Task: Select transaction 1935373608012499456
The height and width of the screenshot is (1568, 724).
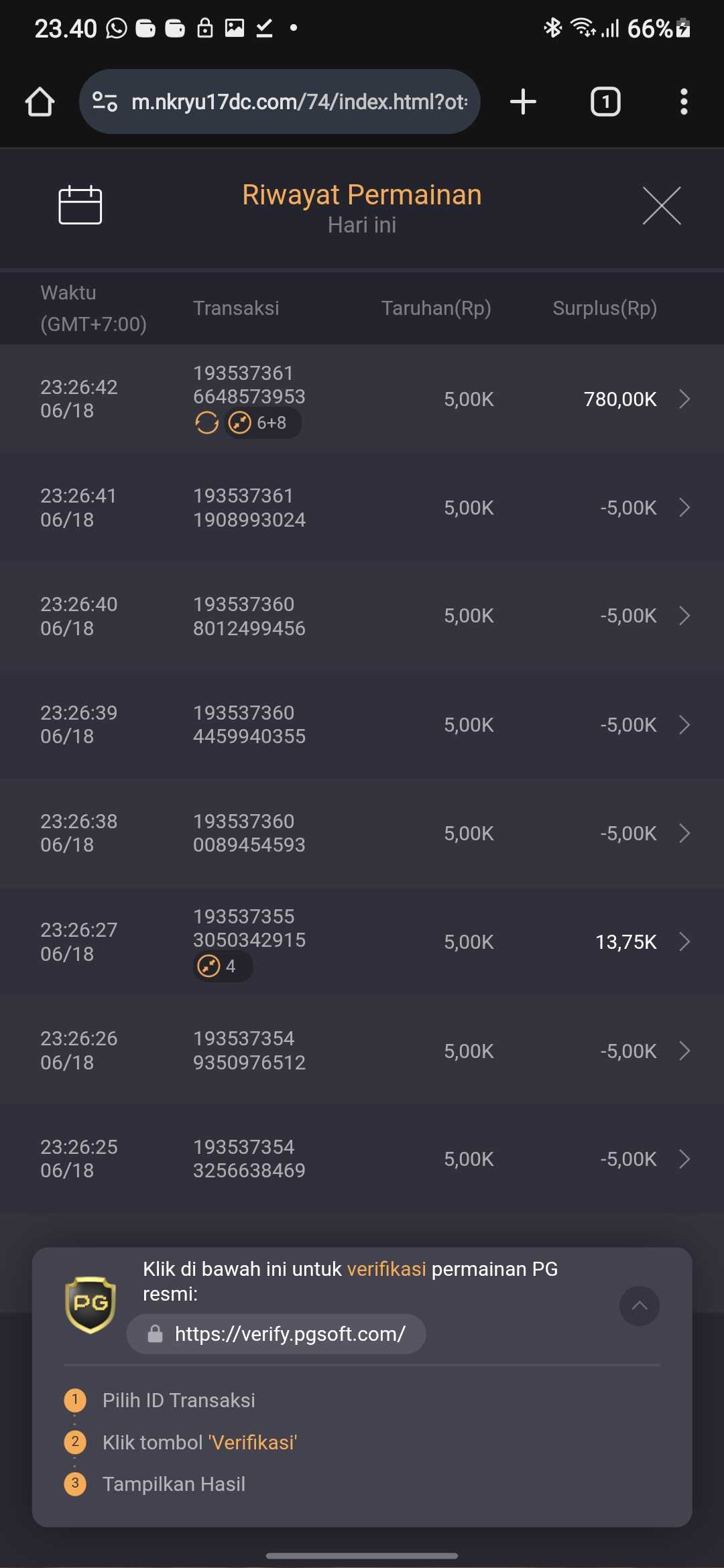Action: pyautogui.click(x=249, y=616)
